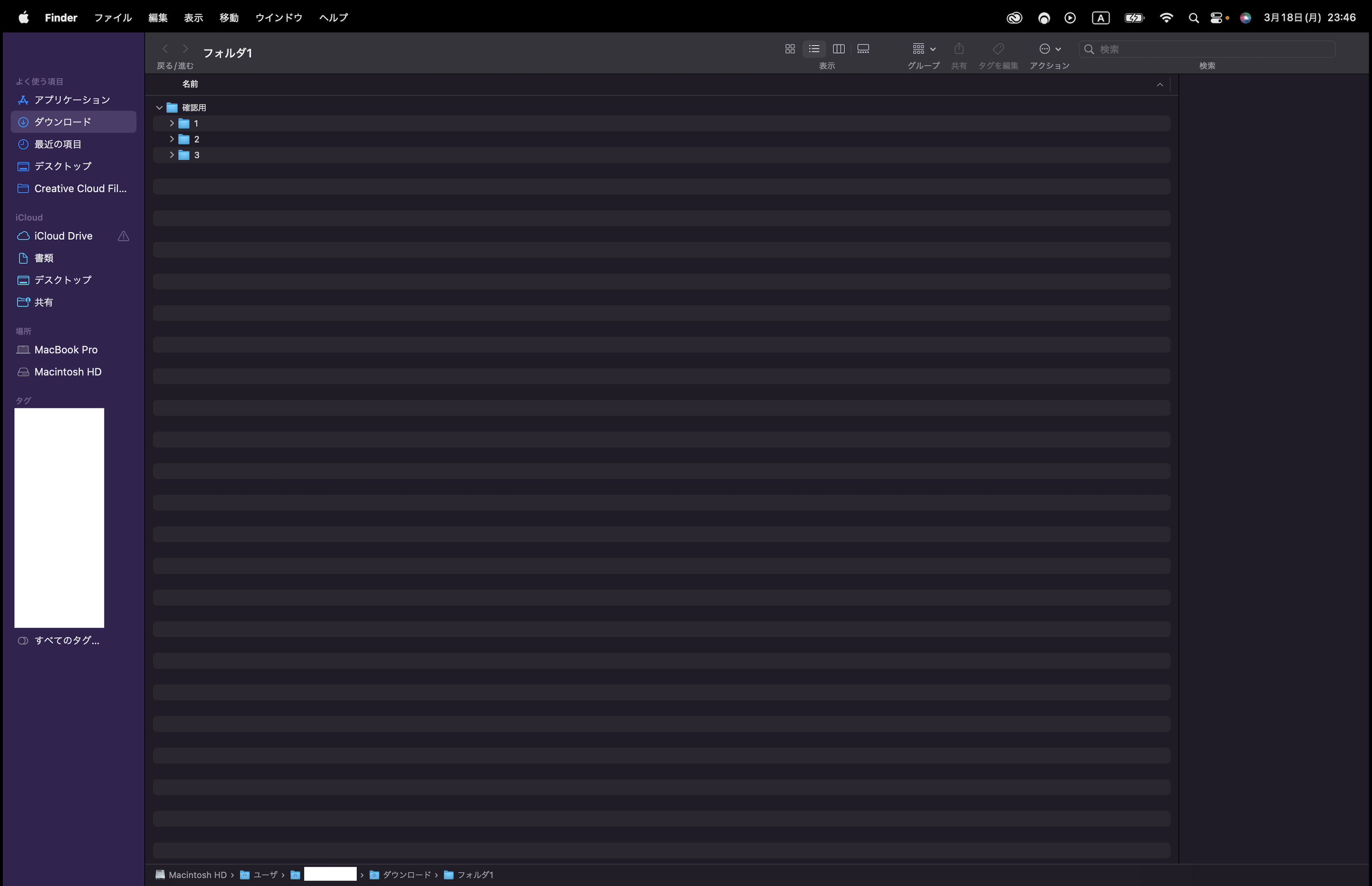Select list view mode button
This screenshot has width=1372, height=886.
pos(814,49)
